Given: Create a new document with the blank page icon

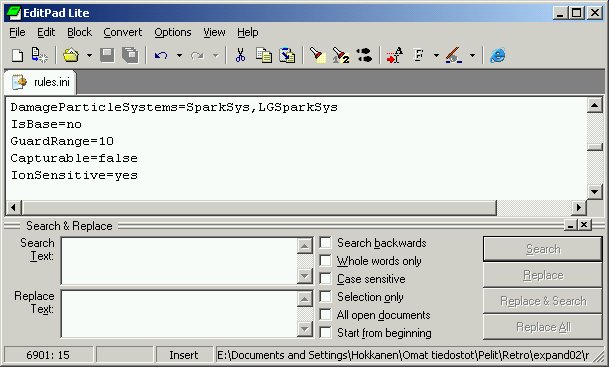Looking at the screenshot, I should 17,56.
